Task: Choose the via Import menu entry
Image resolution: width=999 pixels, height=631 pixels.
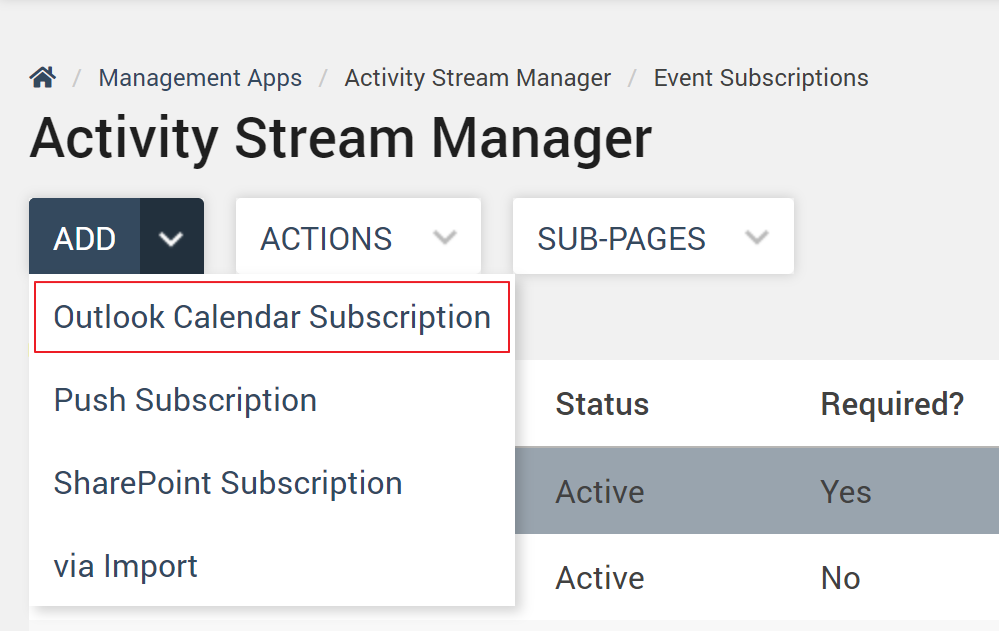Action: click(126, 566)
